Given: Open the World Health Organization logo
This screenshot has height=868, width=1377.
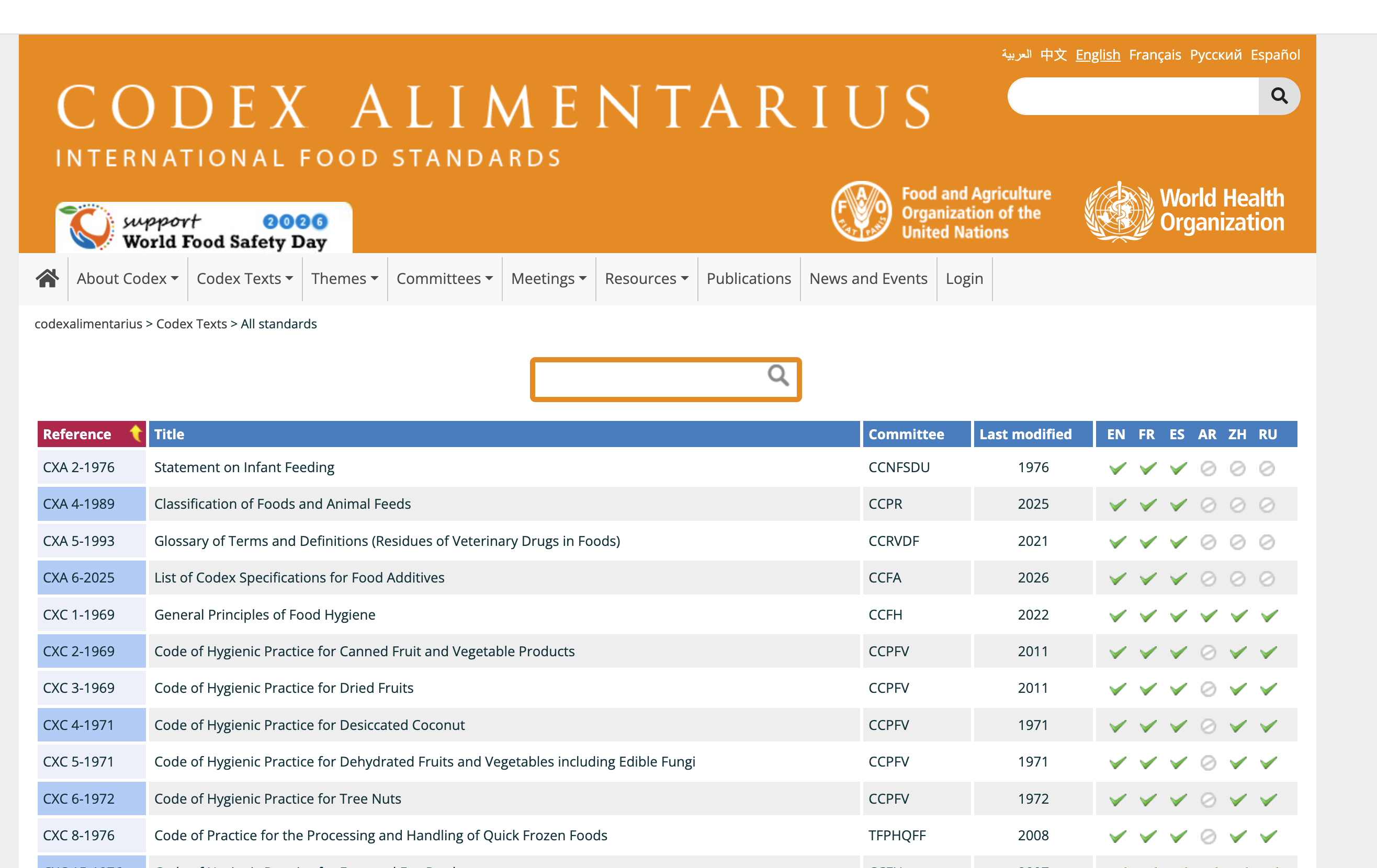Looking at the screenshot, I should click(x=1185, y=211).
